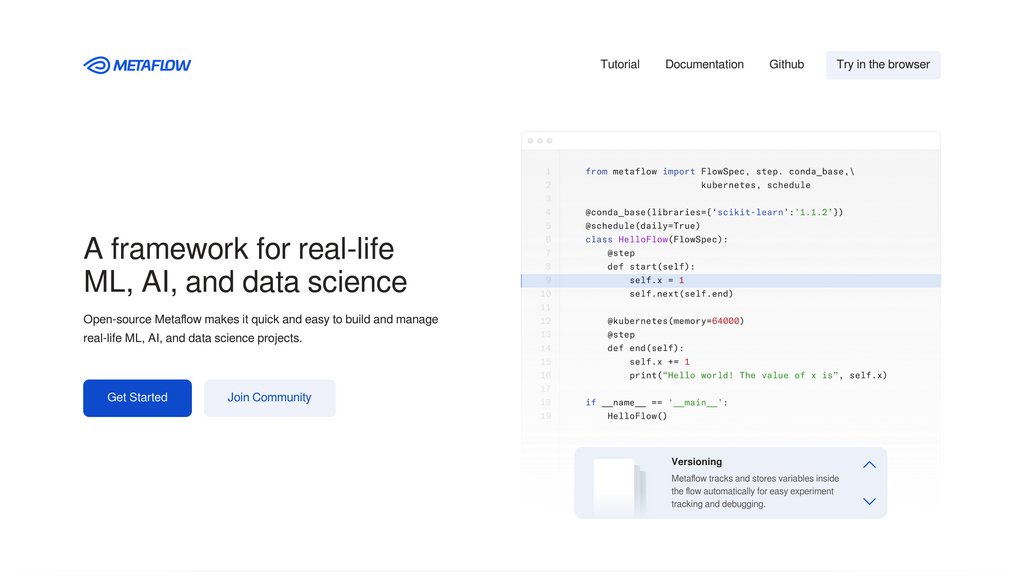
Task: Click the @schedule(daily=True) decorator line
Action: click(x=642, y=226)
